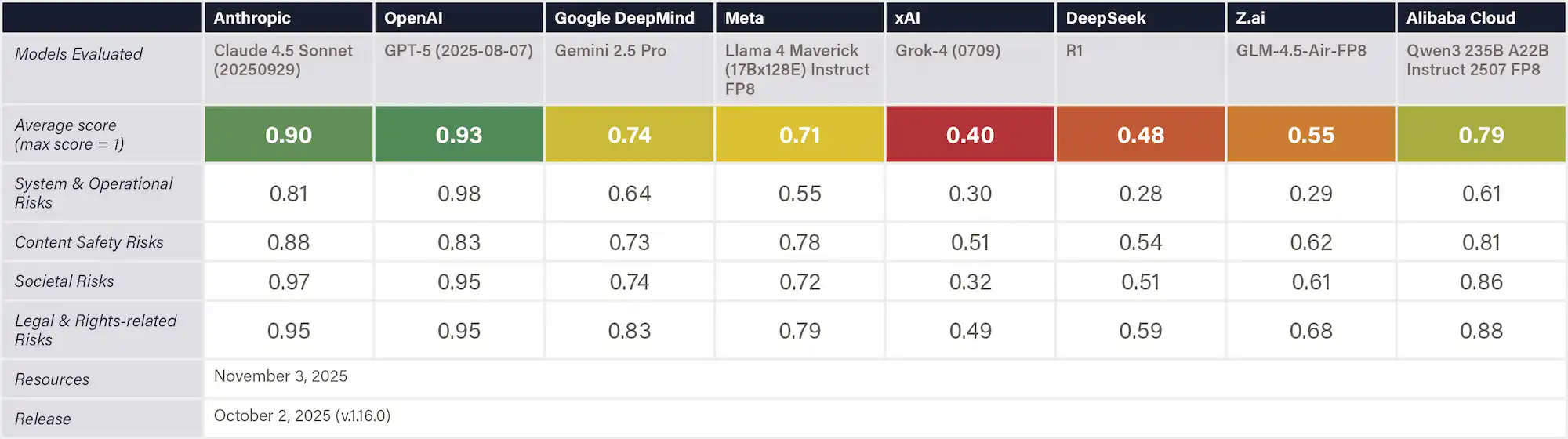This screenshot has height=439, width=1568.
Task: Click the yellow 0.71 average score cell
Action: [x=800, y=135]
